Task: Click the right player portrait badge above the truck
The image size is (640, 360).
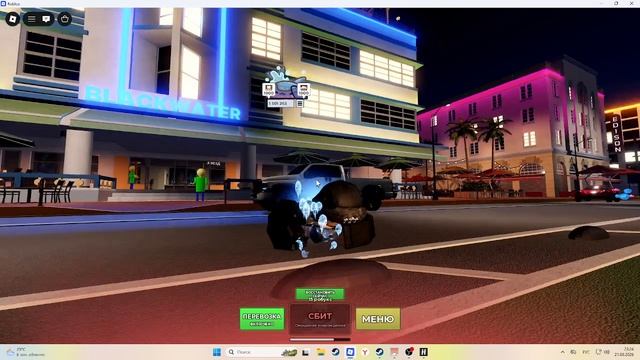Action: [x=304, y=90]
